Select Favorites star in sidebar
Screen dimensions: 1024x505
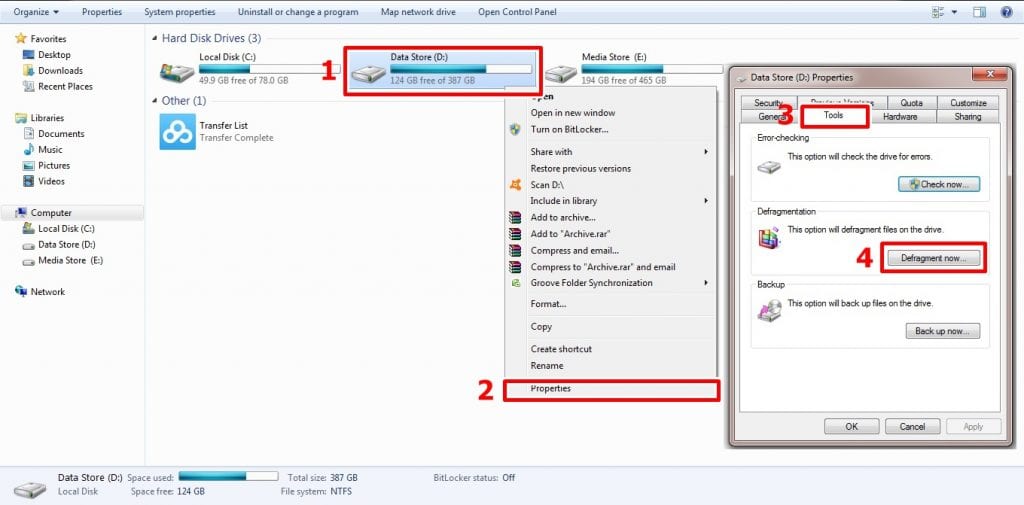click(20, 39)
